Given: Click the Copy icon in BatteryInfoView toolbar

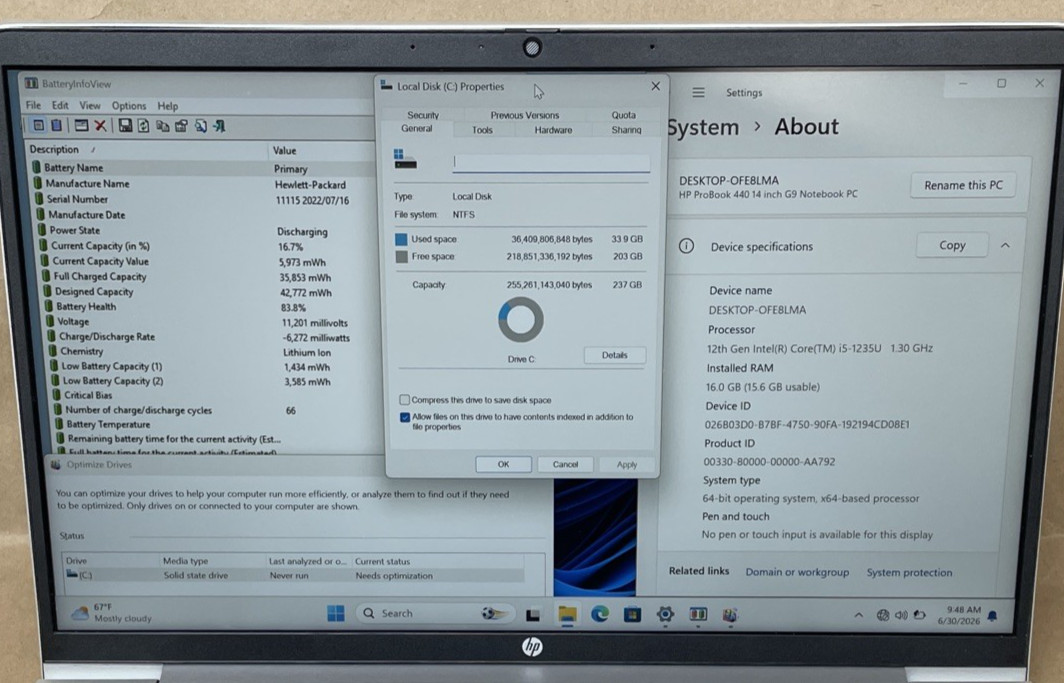Looking at the screenshot, I should pos(162,126).
